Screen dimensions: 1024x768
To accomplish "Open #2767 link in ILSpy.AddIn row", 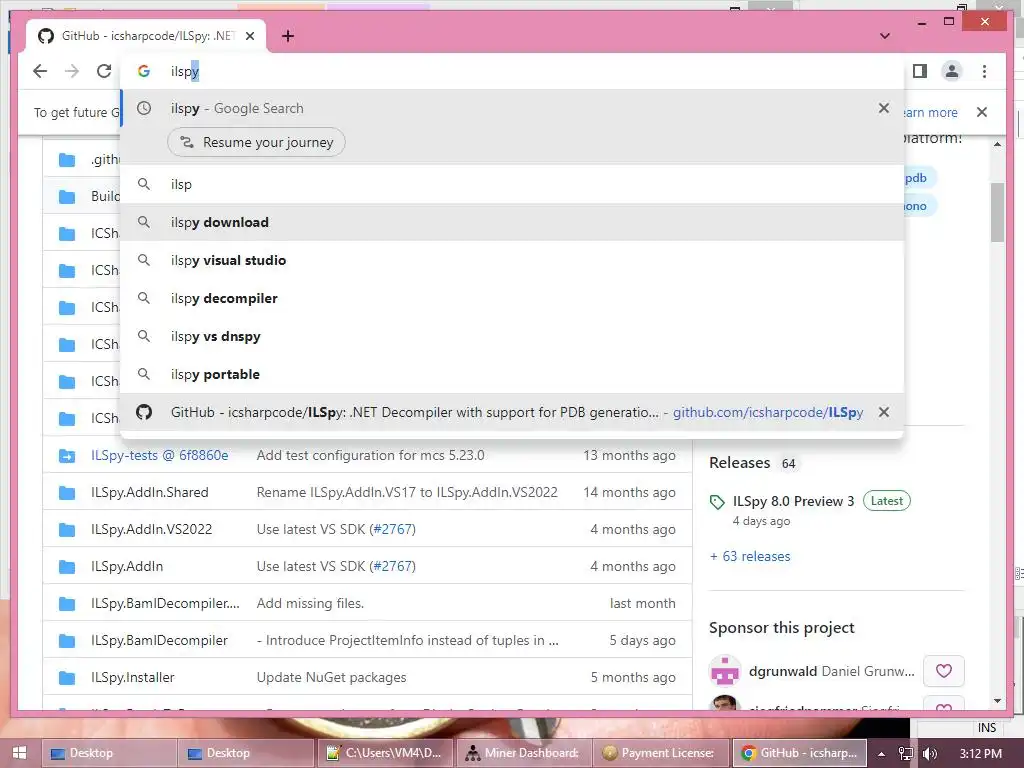I will point(392,566).
